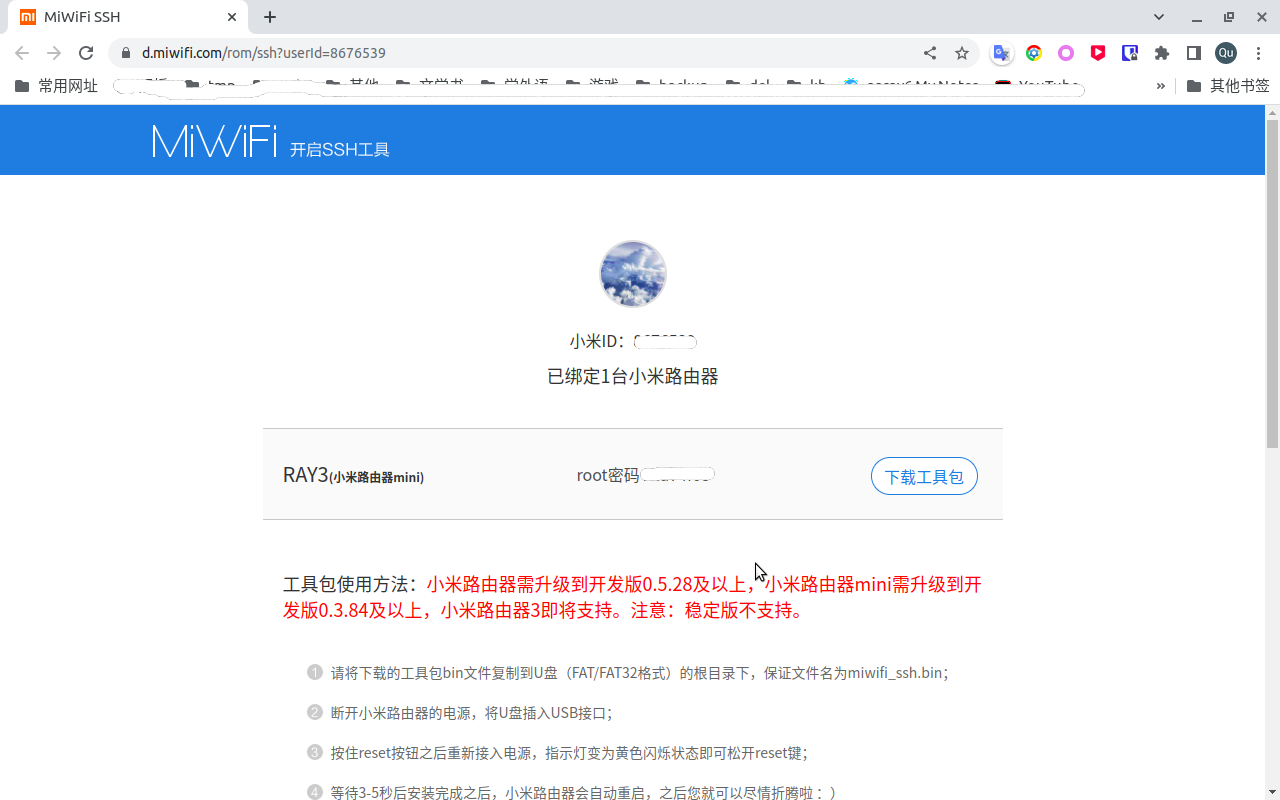Click the 已绑定1台小米路由器 text
The image size is (1280, 800).
(633, 377)
